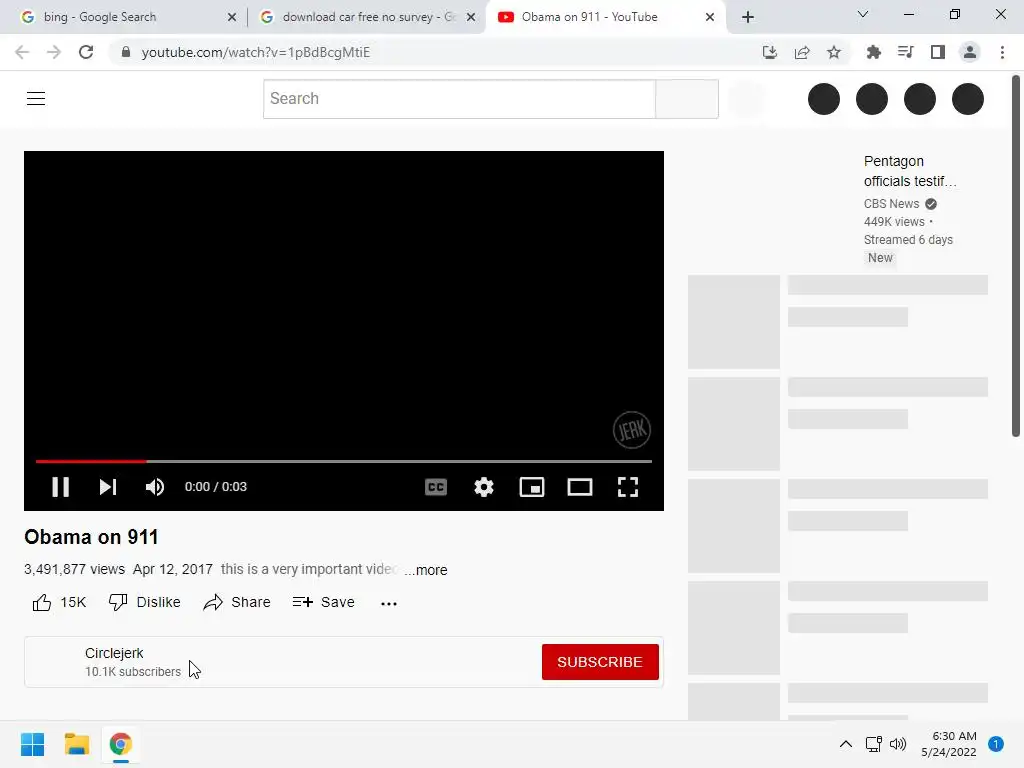
Task: Share the Obama on 911 video
Action: point(236,602)
